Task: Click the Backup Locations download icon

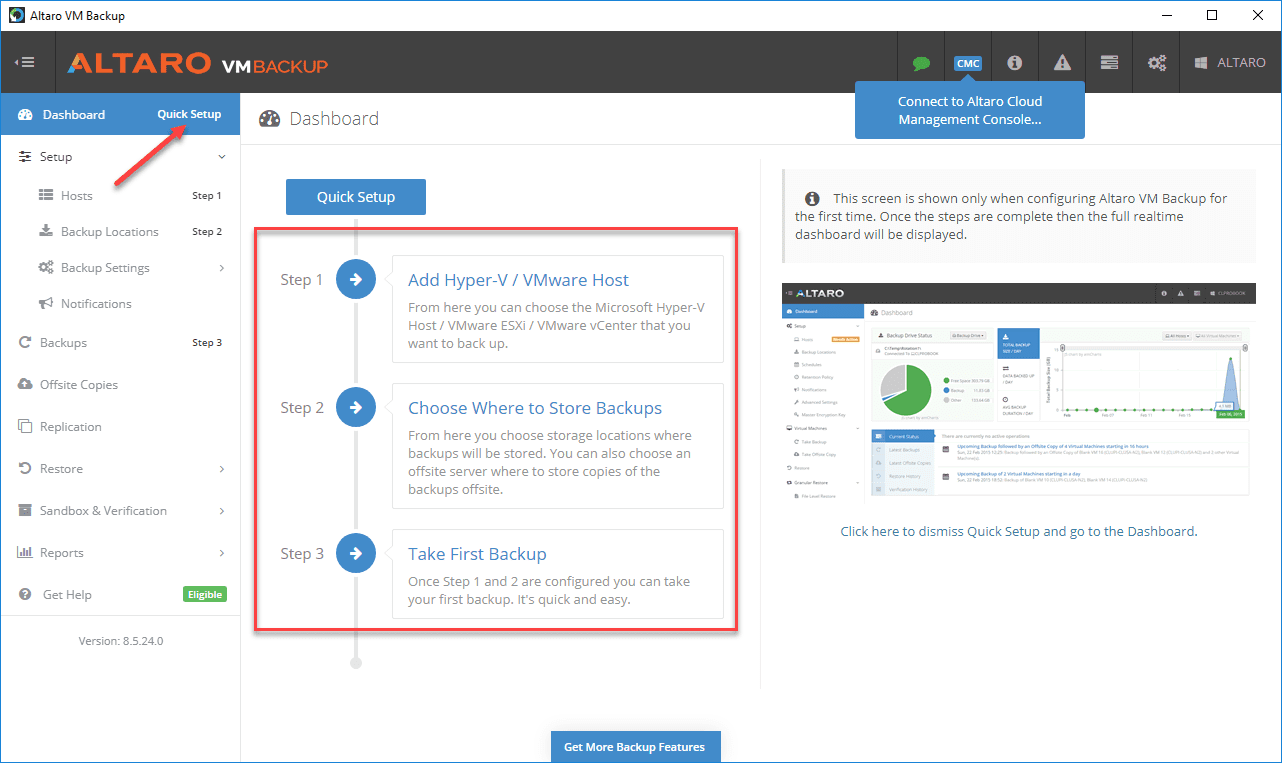Action: (x=46, y=231)
